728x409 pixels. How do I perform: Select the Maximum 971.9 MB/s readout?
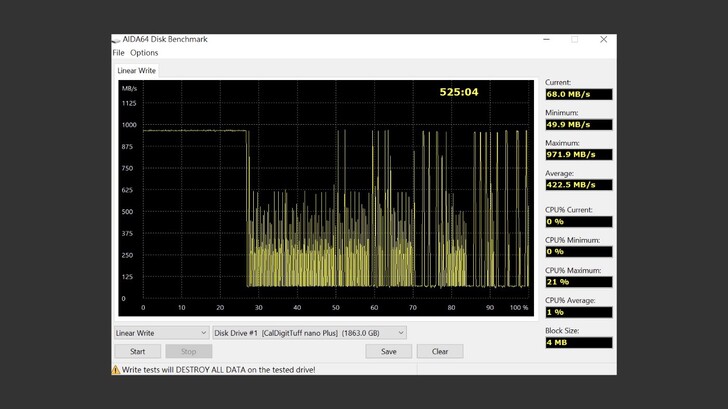click(x=578, y=155)
